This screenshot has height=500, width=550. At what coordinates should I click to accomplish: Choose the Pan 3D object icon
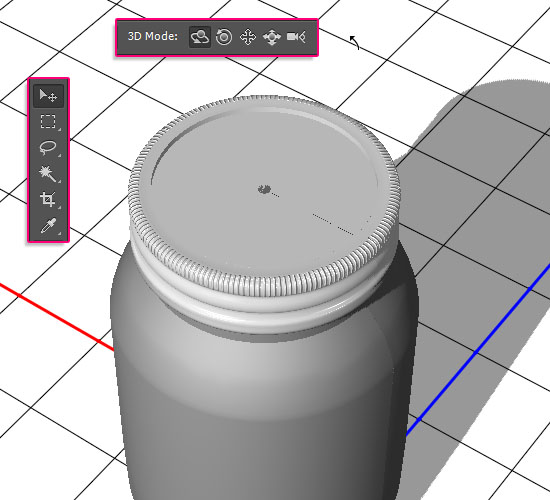pyautogui.click(x=248, y=37)
